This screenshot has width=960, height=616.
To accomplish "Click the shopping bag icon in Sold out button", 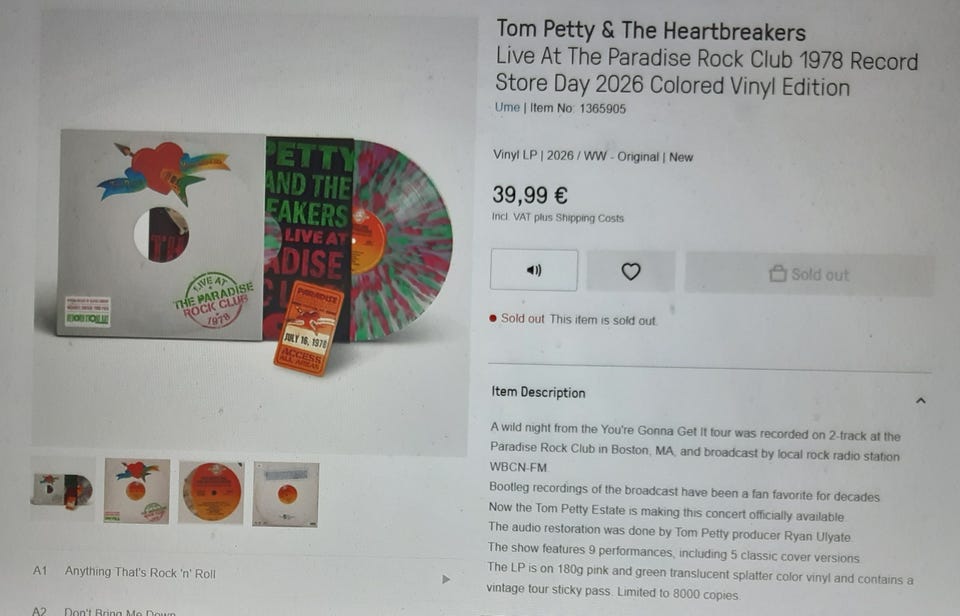I will point(778,273).
